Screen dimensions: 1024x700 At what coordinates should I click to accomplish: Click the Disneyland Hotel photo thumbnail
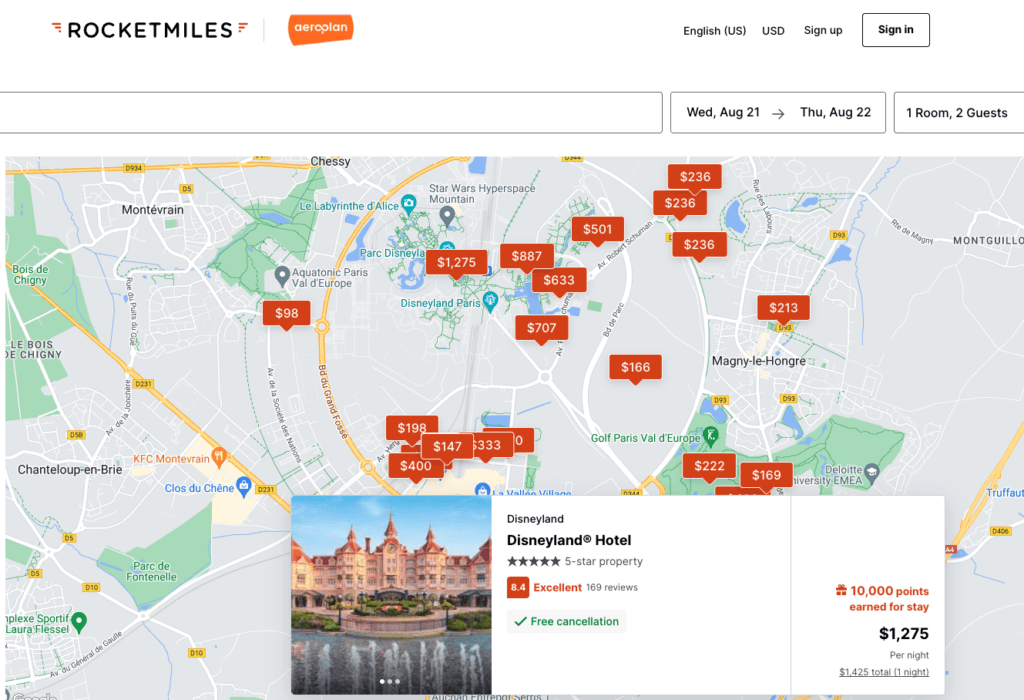pos(391,595)
